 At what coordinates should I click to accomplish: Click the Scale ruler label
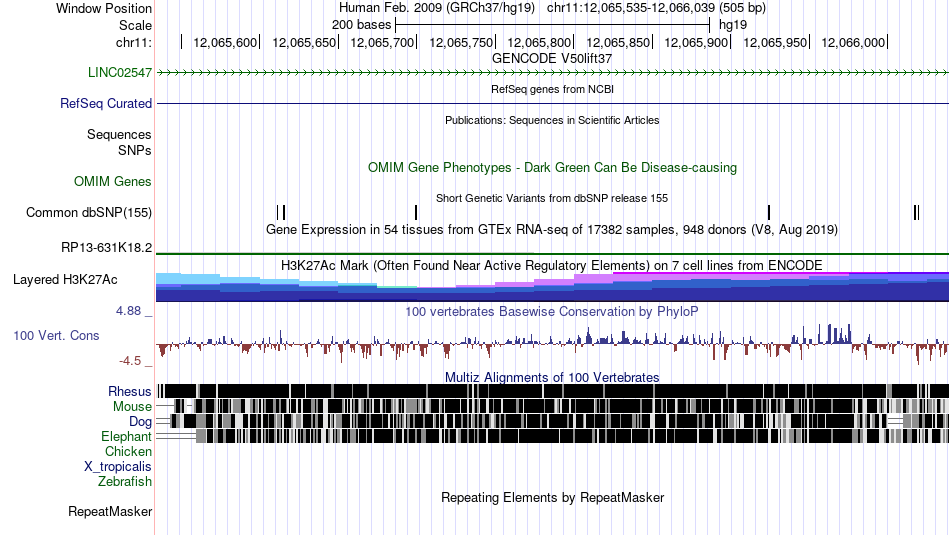[x=135, y=25]
